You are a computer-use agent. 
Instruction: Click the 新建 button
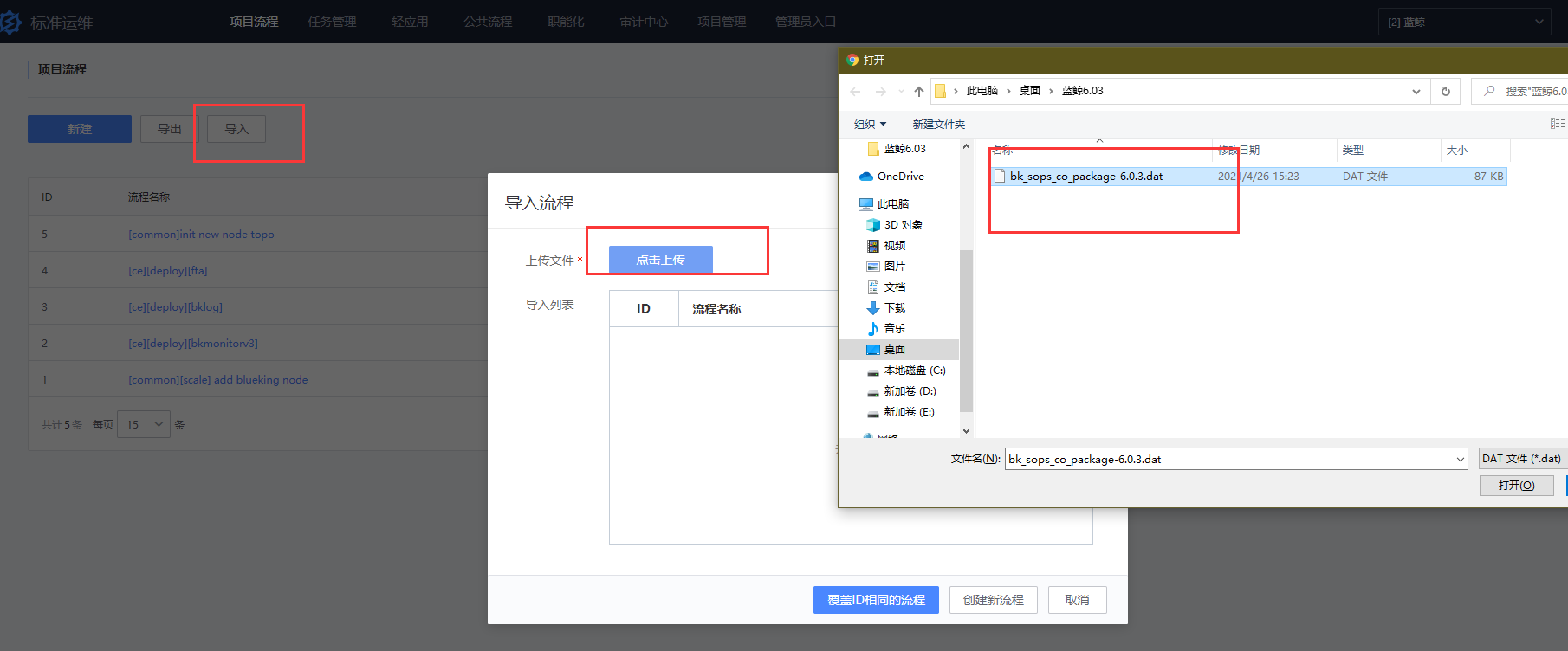80,129
